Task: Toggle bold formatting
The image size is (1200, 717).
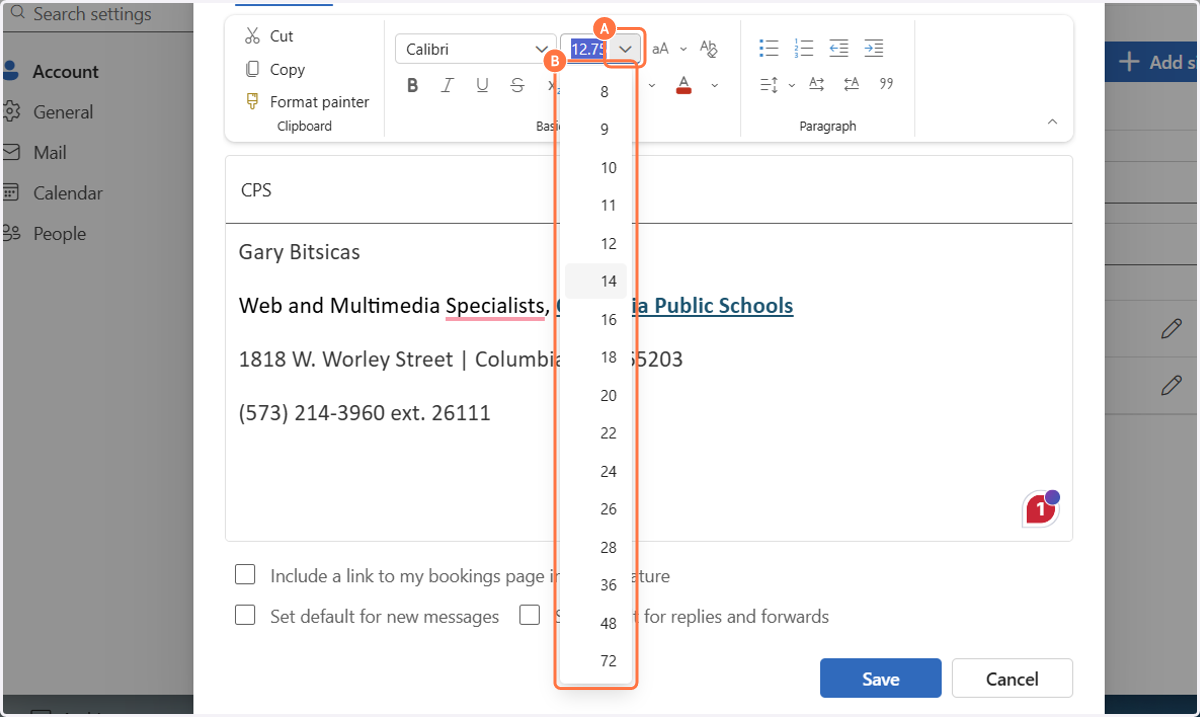Action: point(412,86)
